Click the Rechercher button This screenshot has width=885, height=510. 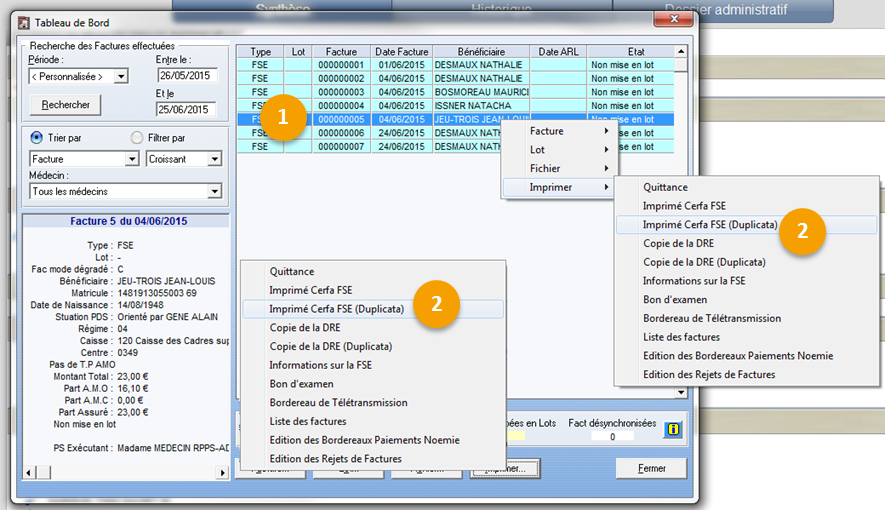click(65, 104)
